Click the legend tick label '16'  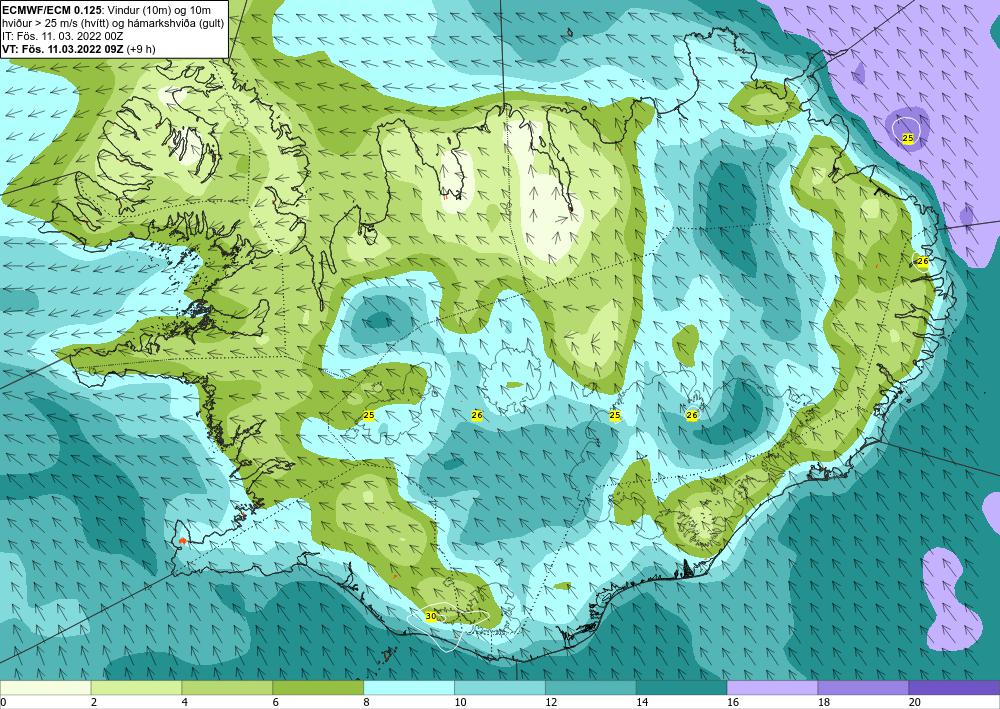pos(733,703)
